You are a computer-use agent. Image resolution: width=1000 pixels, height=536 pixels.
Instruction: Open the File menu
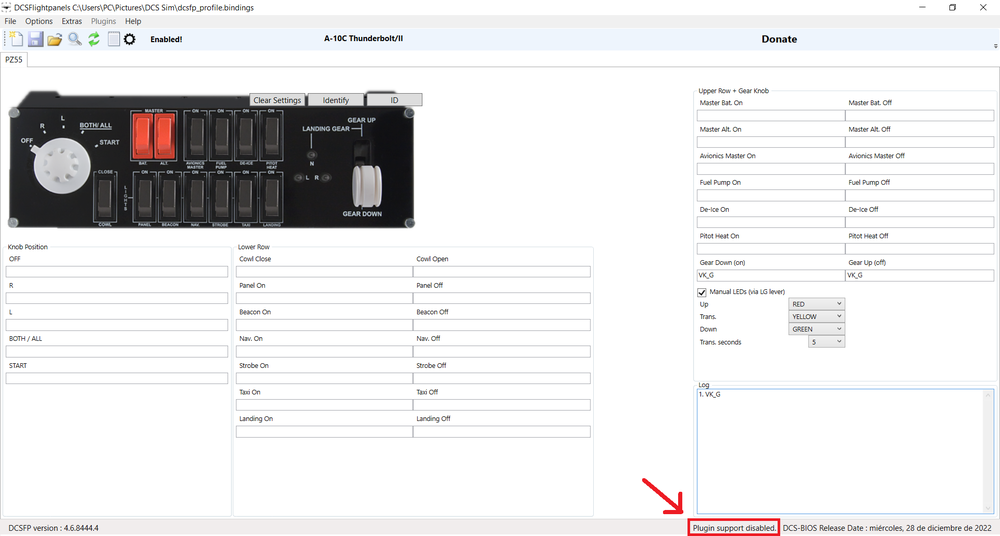(x=10, y=21)
